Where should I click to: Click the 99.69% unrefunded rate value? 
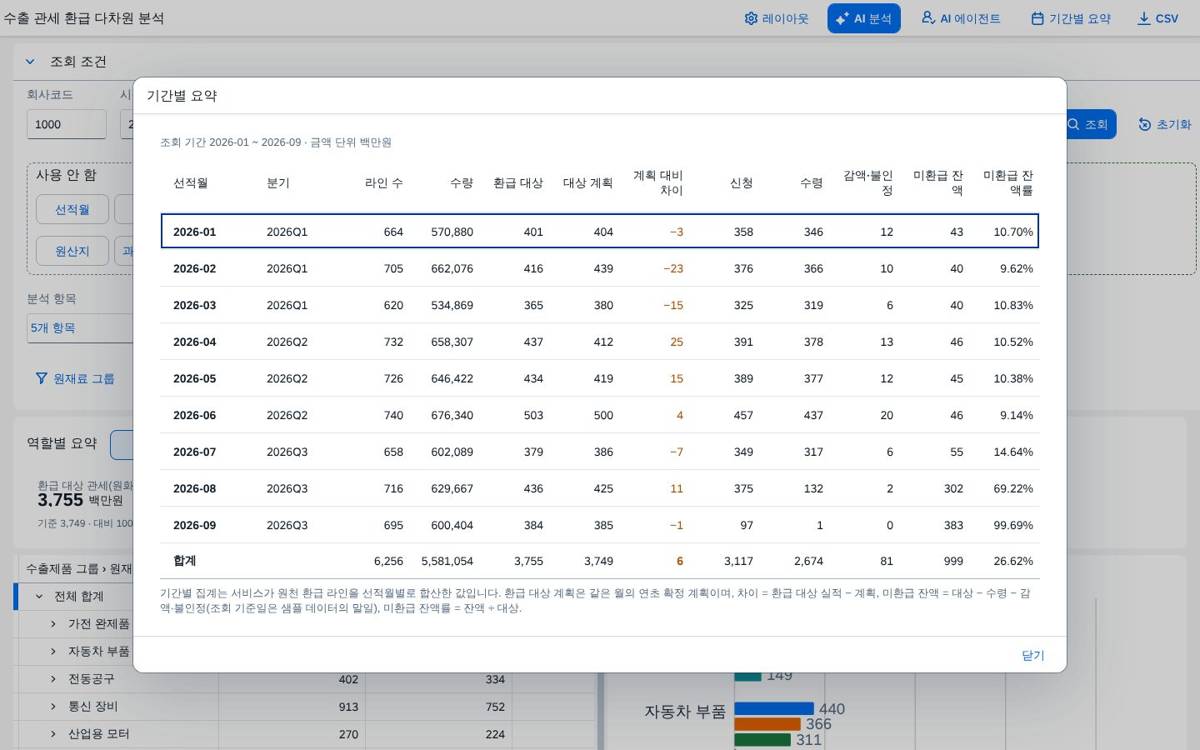pos(1013,525)
